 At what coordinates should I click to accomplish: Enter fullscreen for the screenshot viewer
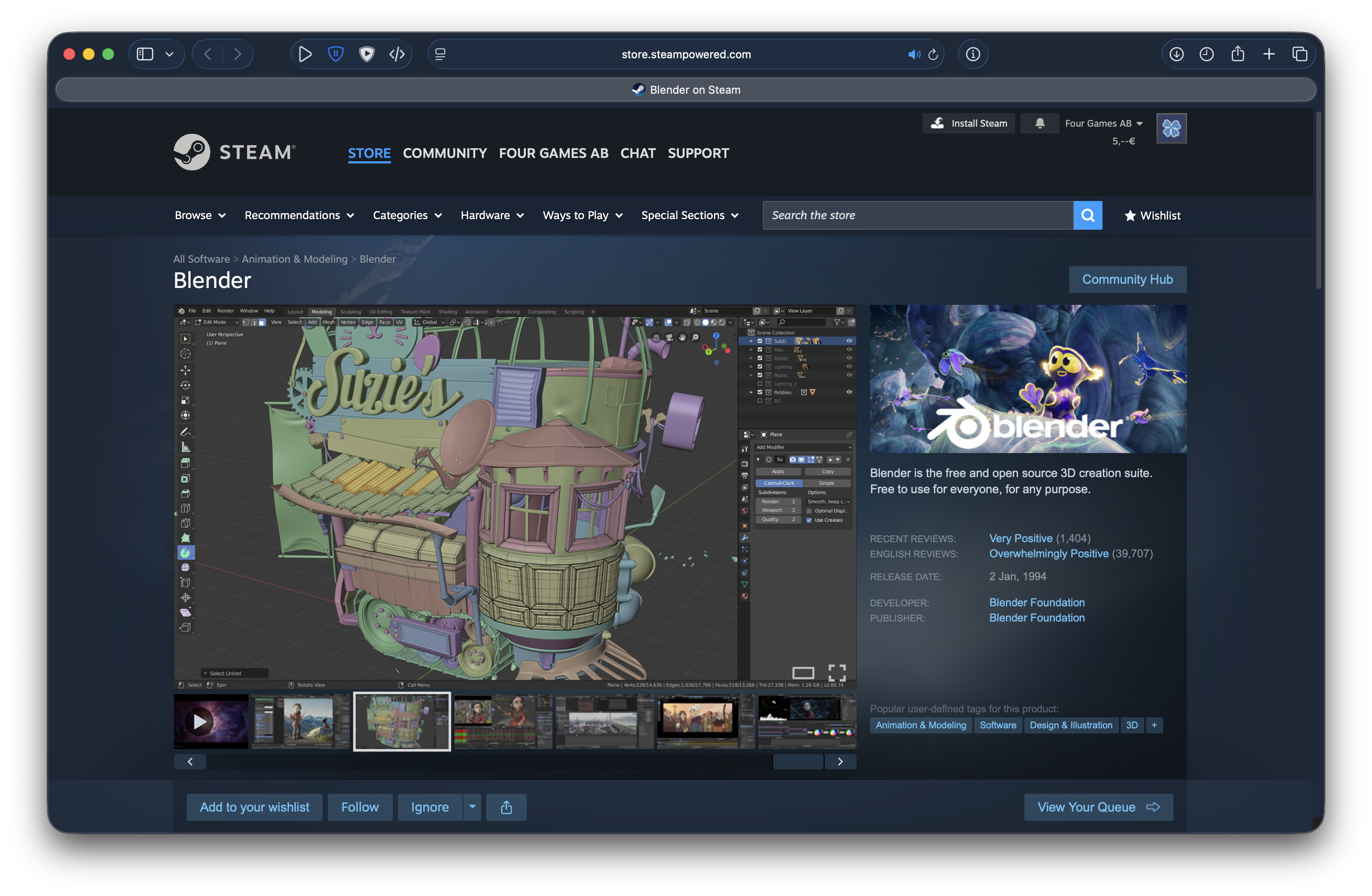837,673
